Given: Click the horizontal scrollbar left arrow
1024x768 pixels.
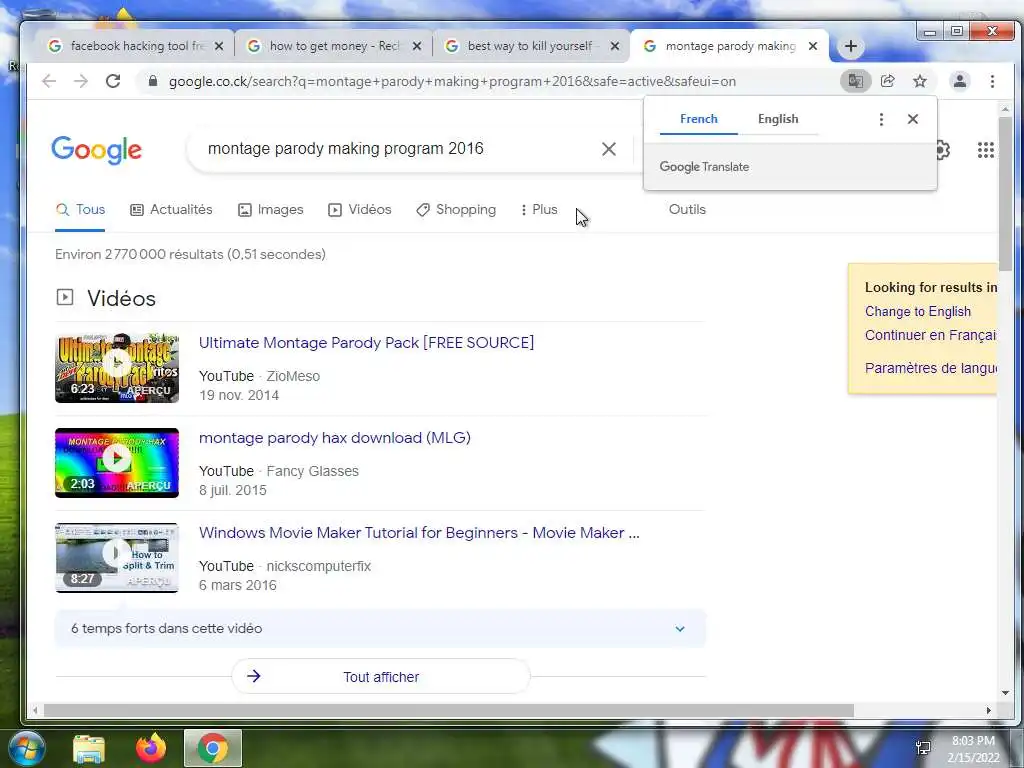Looking at the screenshot, I should (35, 711).
